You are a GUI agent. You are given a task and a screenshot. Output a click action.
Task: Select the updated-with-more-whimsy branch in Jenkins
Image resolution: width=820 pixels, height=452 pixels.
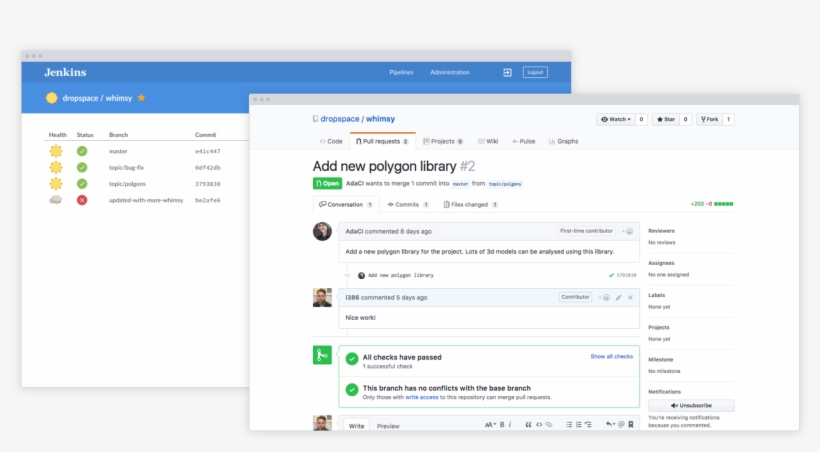tap(146, 200)
